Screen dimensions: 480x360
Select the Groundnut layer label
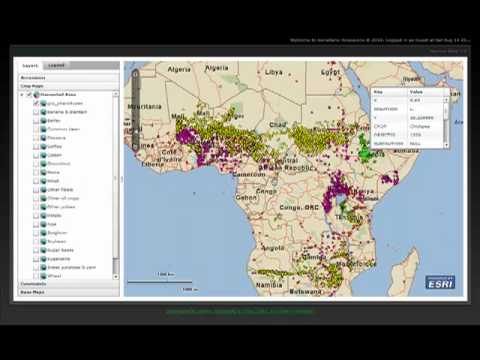point(59,164)
